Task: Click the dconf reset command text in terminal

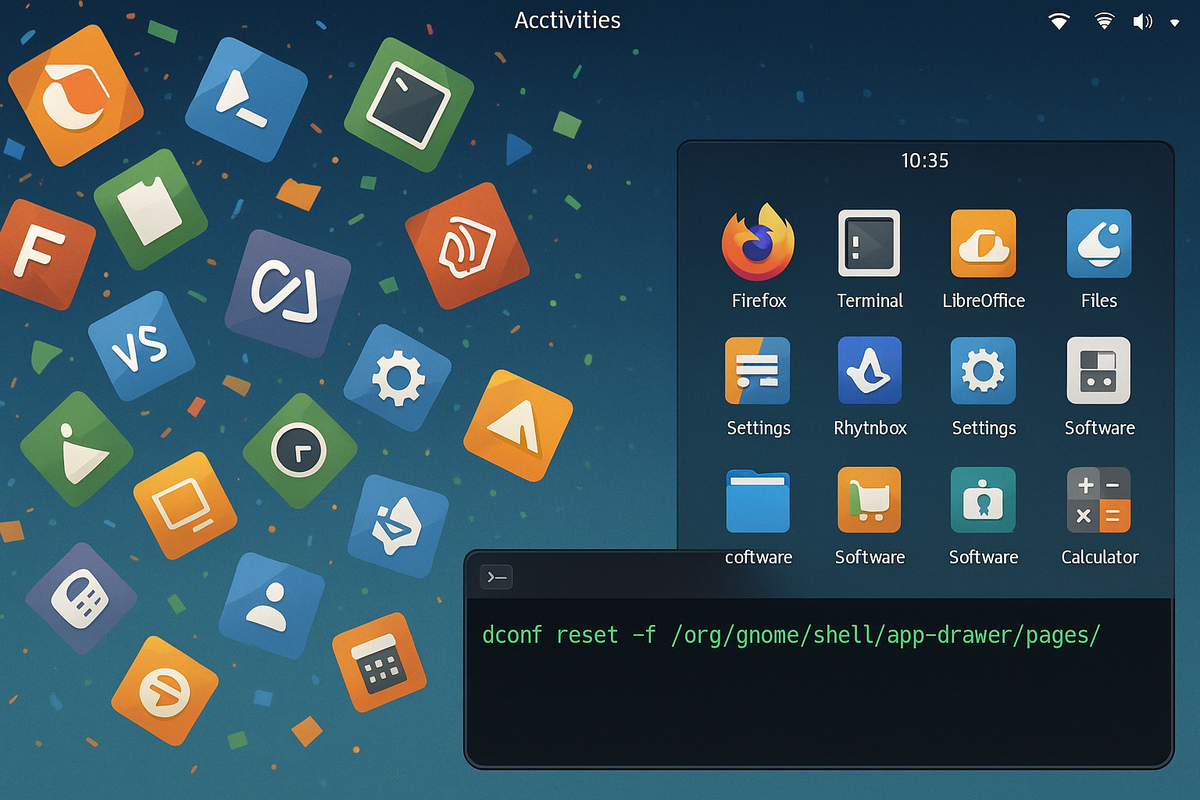Action: tap(791, 634)
